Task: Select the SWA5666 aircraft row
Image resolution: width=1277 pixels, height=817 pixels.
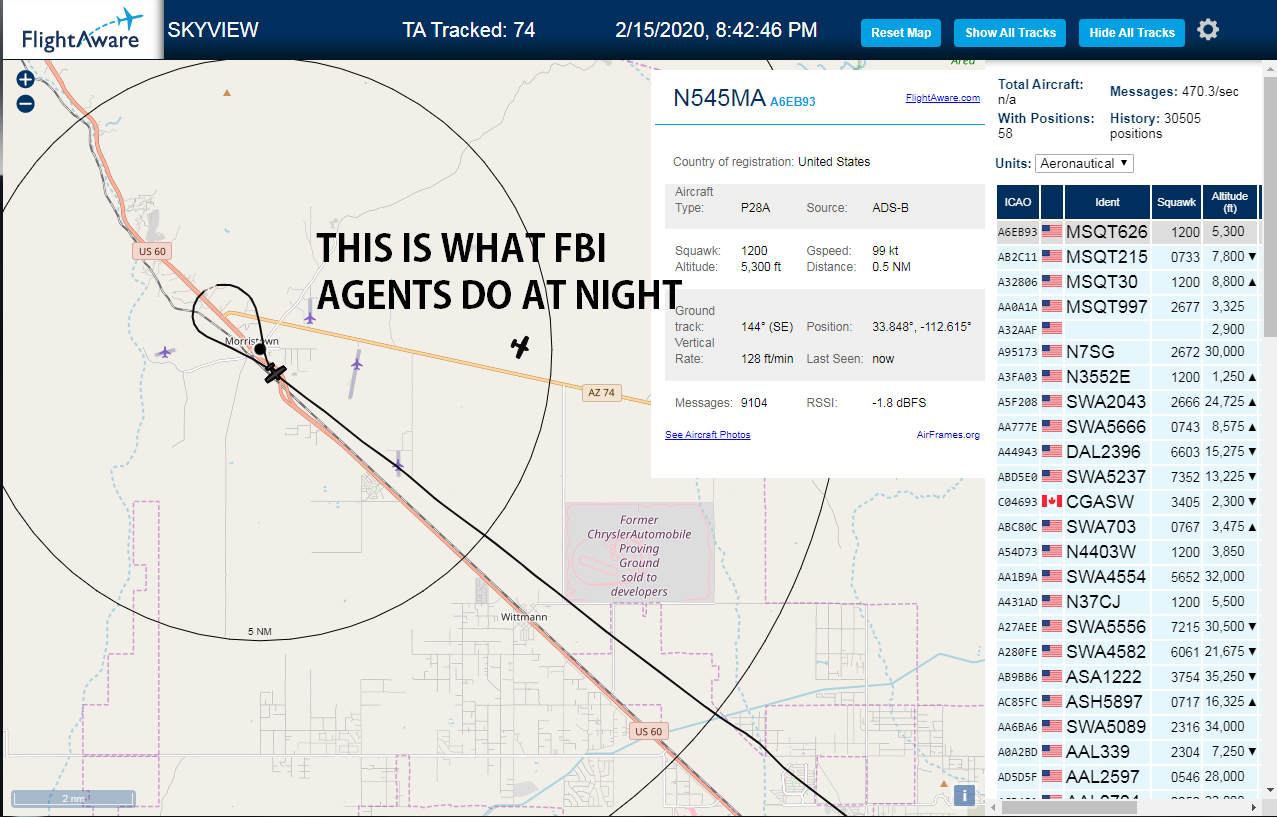Action: pyautogui.click(x=1129, y=426)
